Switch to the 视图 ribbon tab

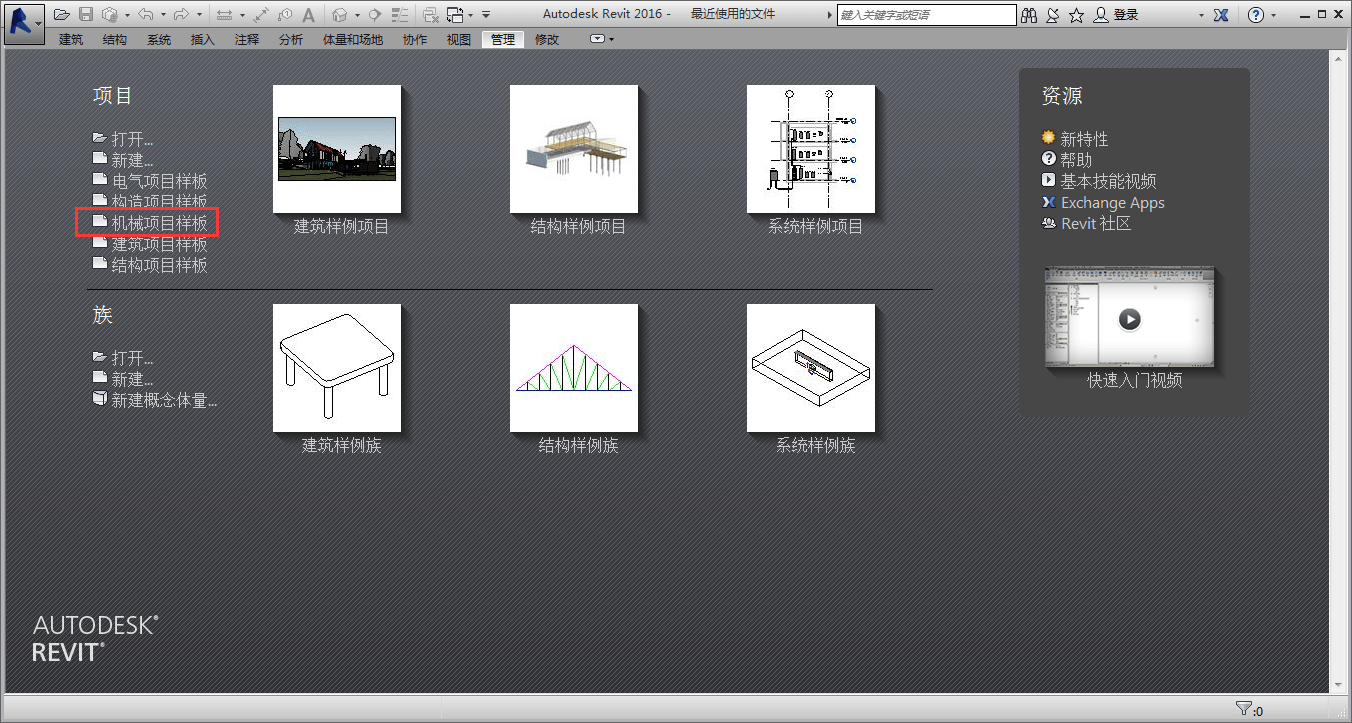point(459,39)
